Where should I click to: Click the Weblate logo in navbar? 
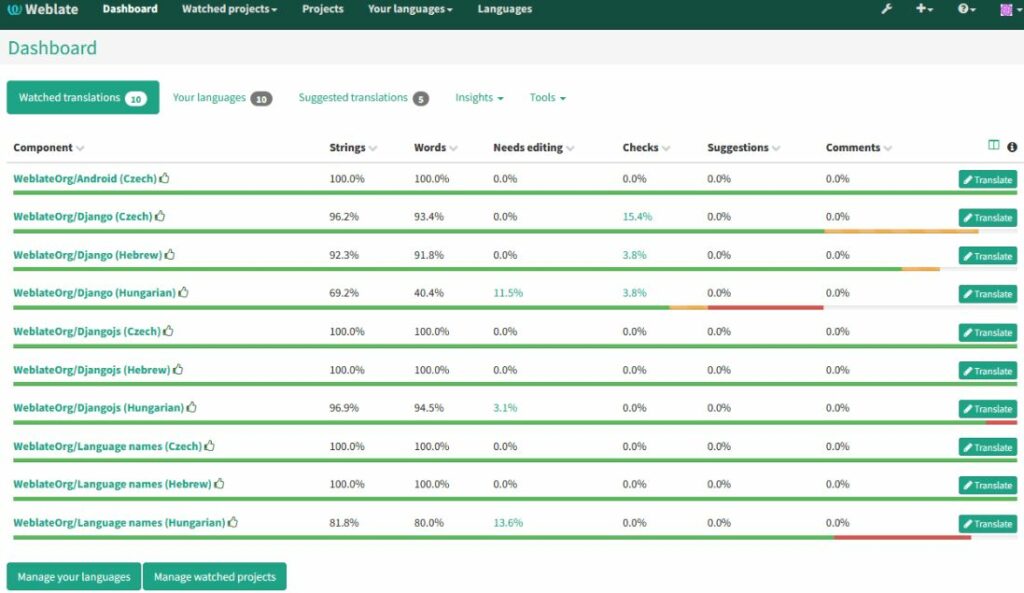(x=42, y=9)
